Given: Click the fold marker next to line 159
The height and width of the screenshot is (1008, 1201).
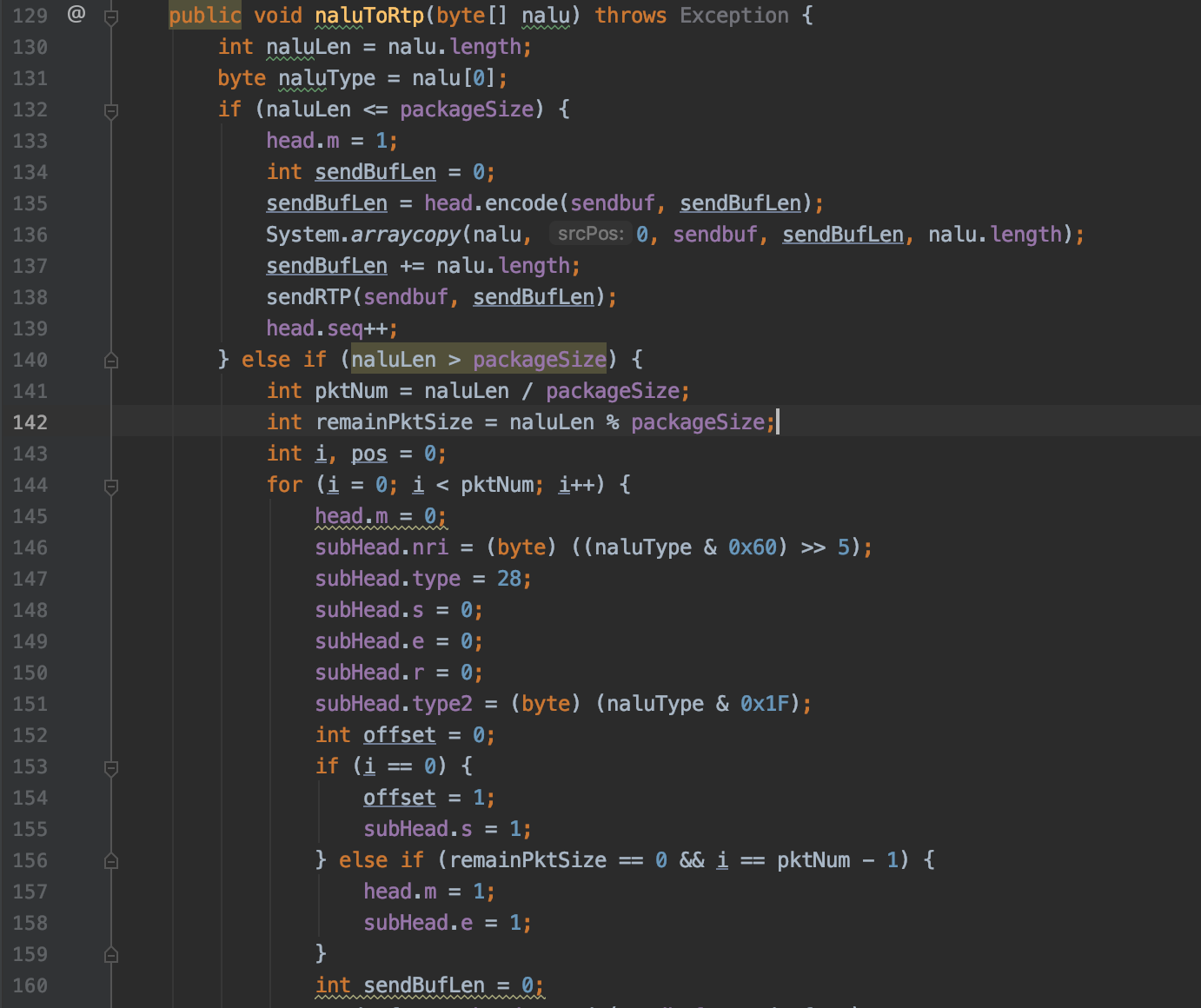Looking at the screenshot, I should [x=110, y=954].
